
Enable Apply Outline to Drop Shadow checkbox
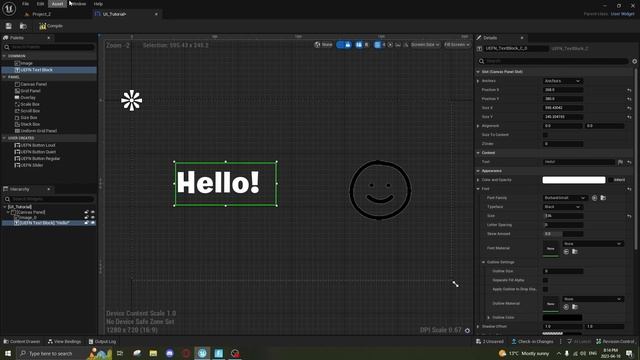tap(545, 289)
